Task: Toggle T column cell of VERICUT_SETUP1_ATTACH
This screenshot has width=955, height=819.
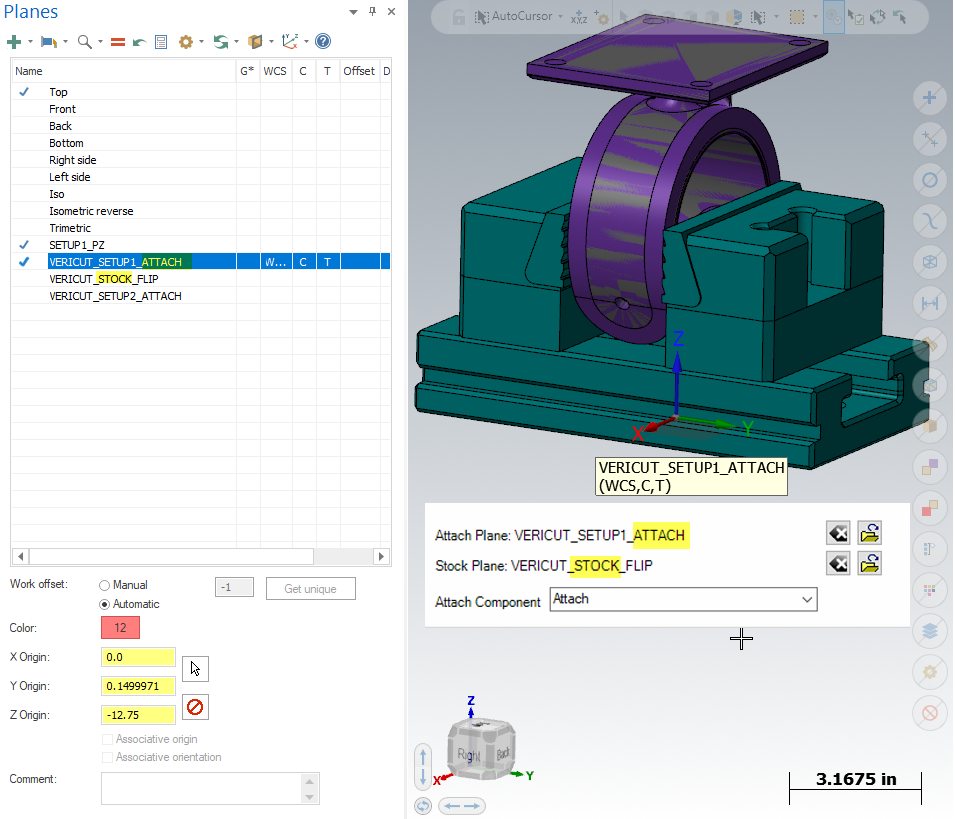Action: (x=328, y=262)
